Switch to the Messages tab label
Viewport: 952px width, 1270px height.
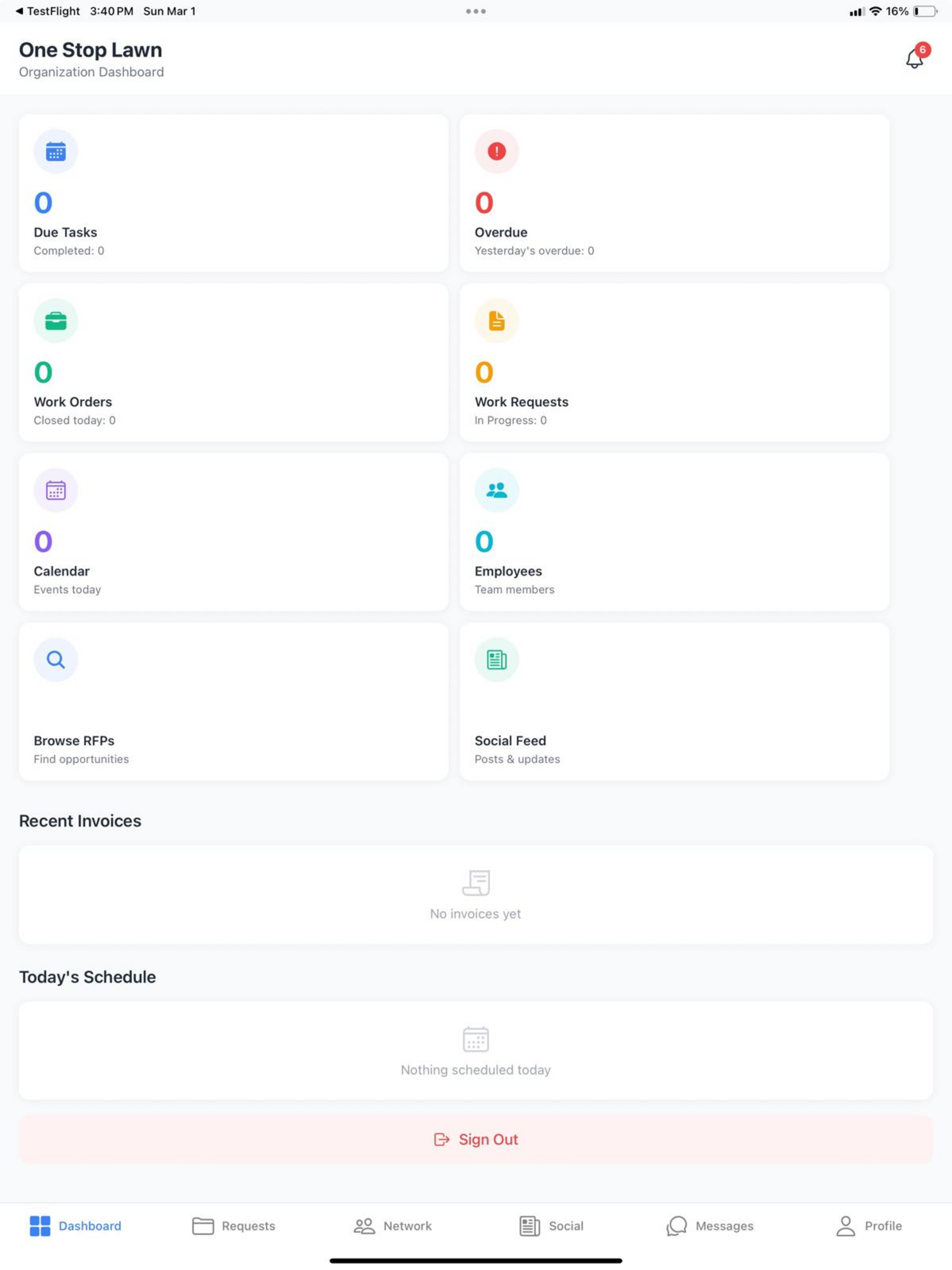725,1226
